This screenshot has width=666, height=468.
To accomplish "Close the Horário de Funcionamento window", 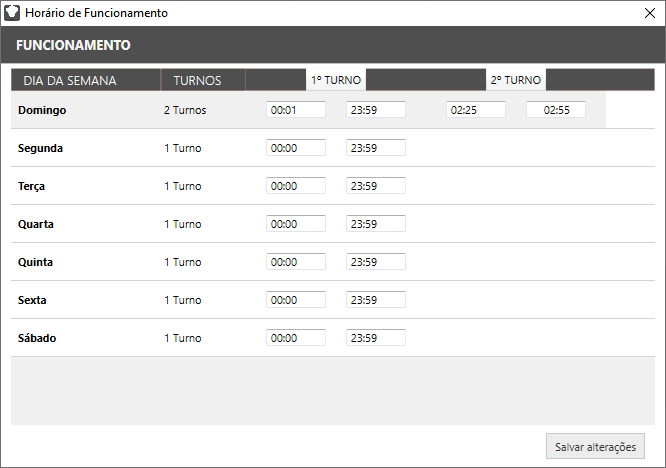I will [649, 13].
